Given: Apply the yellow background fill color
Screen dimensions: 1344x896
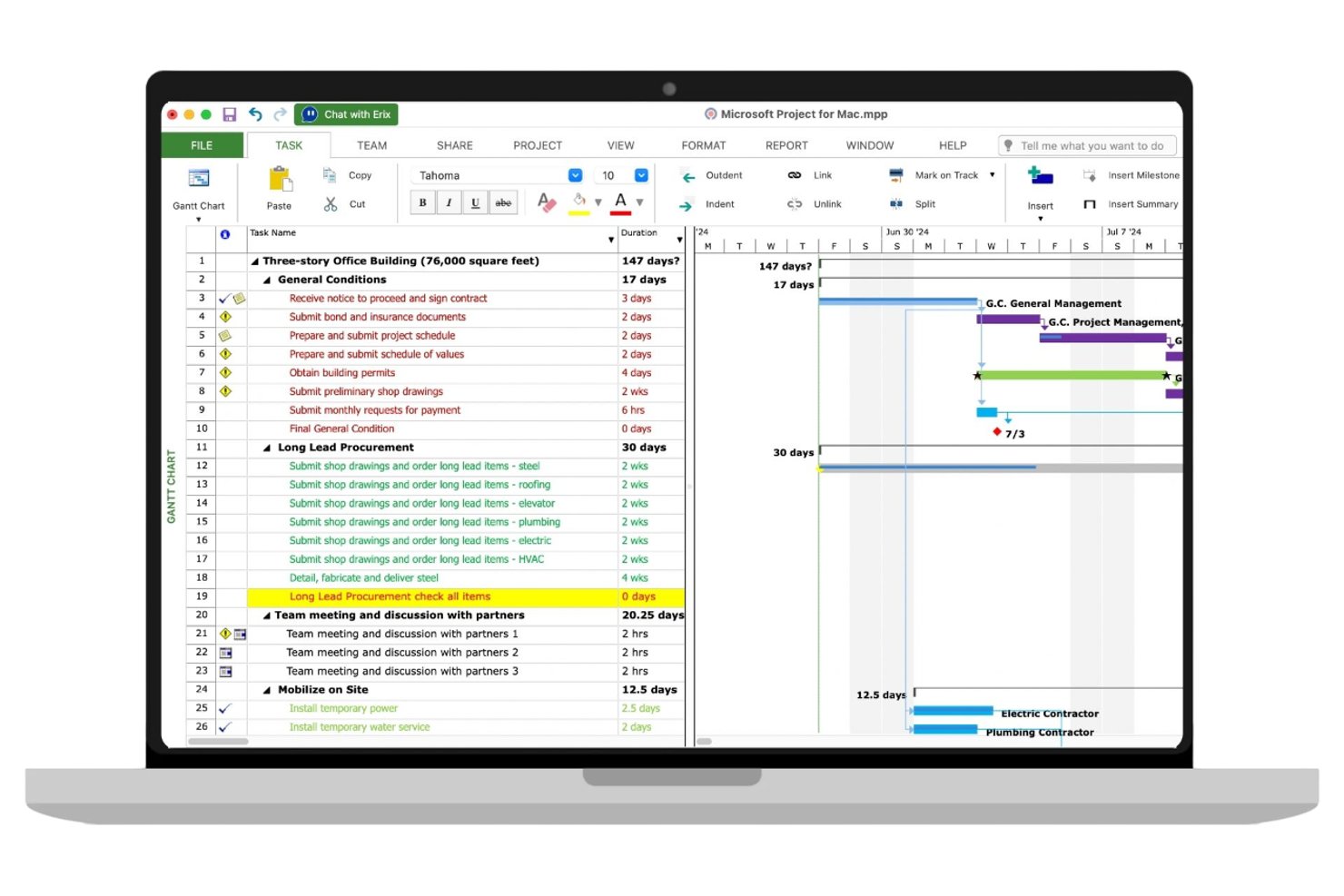Looking at the screenshot, I should [x=578, y=203].
